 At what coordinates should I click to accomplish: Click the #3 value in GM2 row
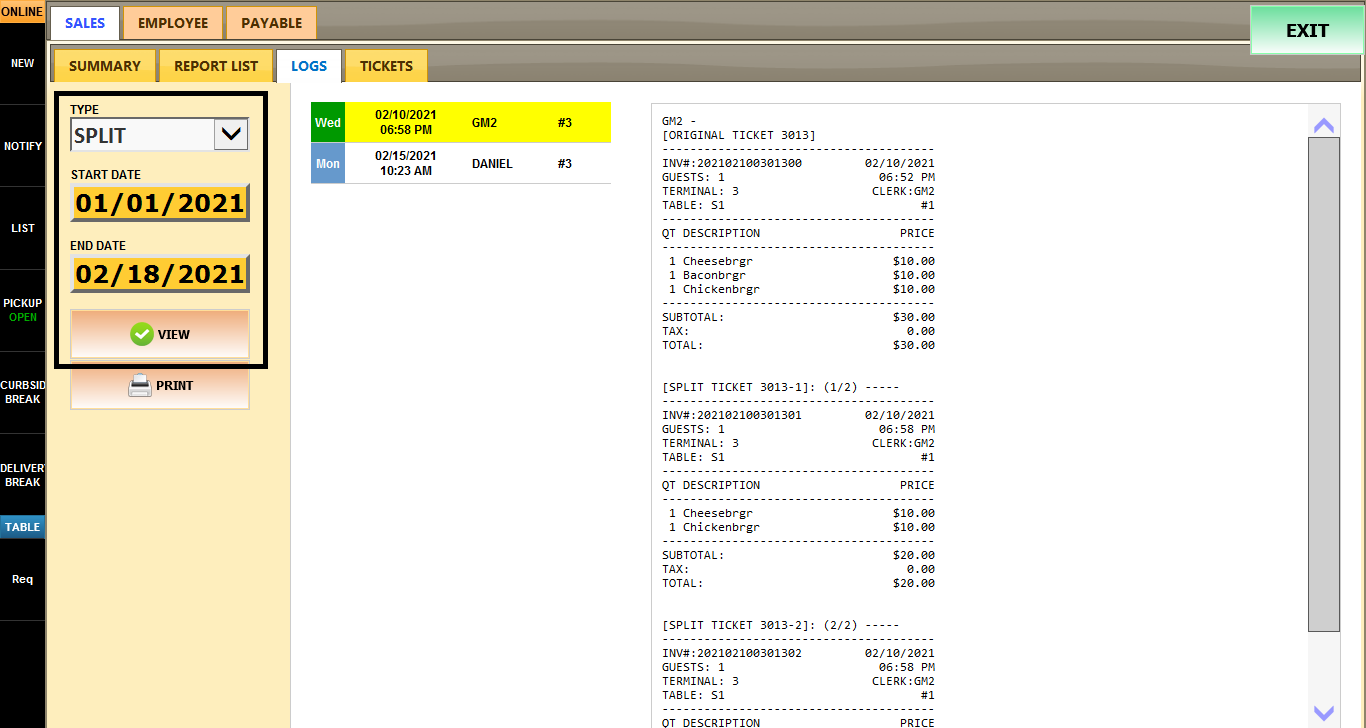565,122
